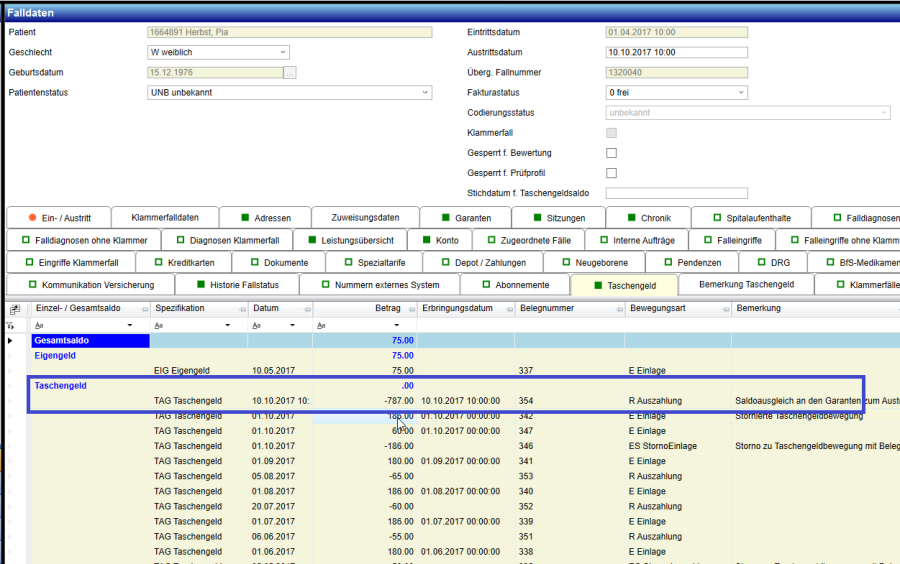This screenshot has height=564, width=900.
Task: Open the Patientenstatus dropdown
Action: click(x=424, y=93)
